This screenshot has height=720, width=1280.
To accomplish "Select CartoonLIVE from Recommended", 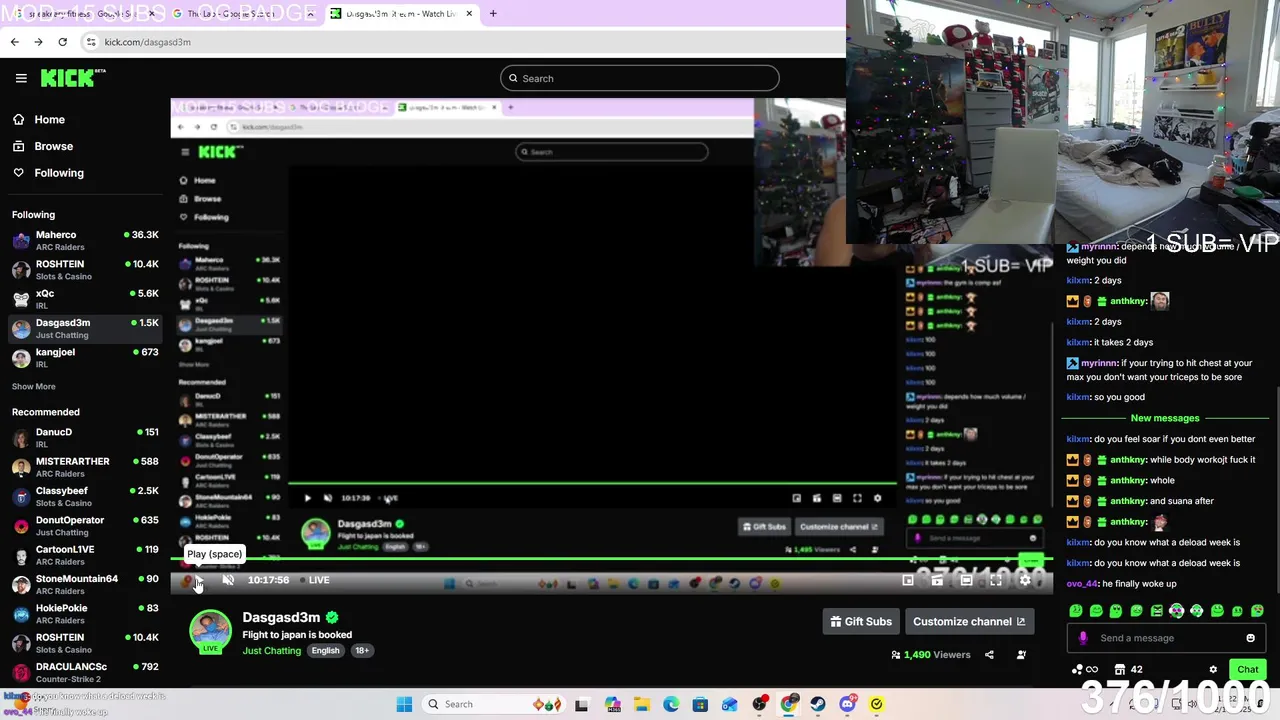I will [85, 555].
